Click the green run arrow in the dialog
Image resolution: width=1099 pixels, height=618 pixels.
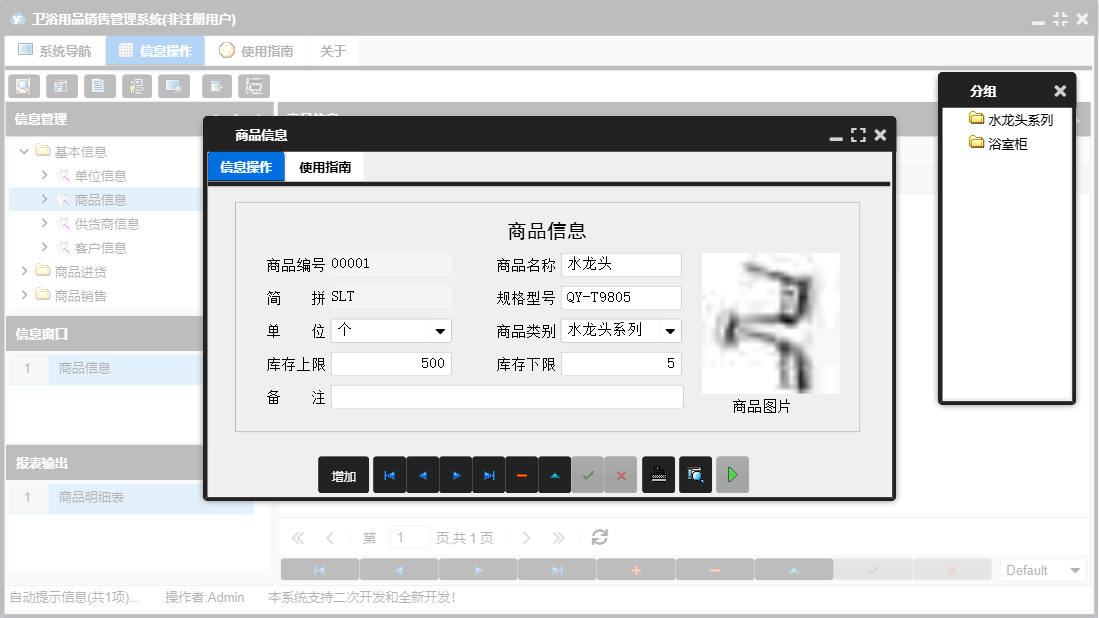[x=731, y=475]
